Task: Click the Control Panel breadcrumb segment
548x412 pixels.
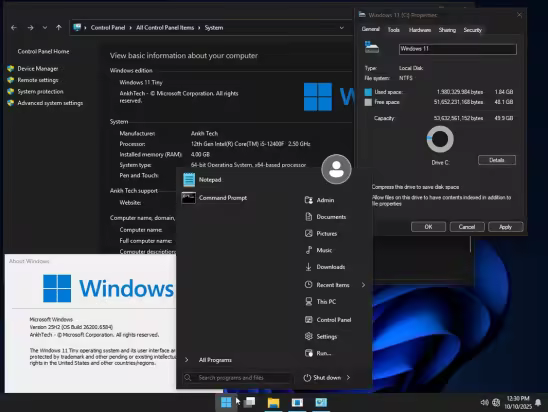Action: (108, 28)
